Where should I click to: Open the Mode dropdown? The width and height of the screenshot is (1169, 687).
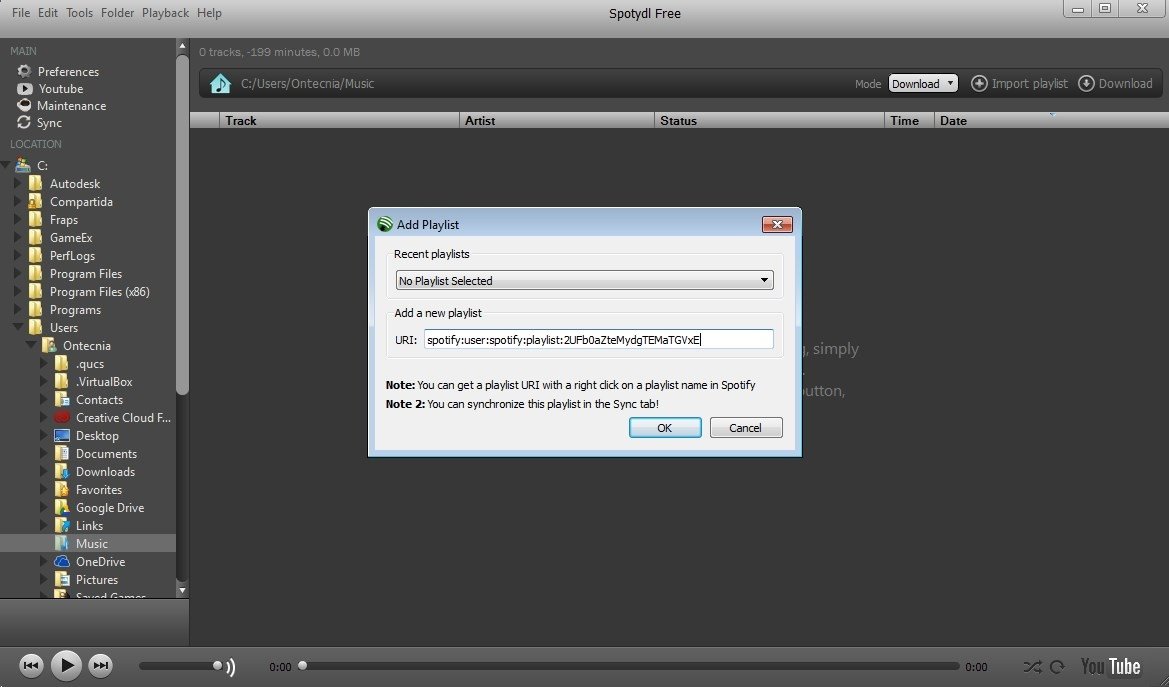[x=923, y=84]
